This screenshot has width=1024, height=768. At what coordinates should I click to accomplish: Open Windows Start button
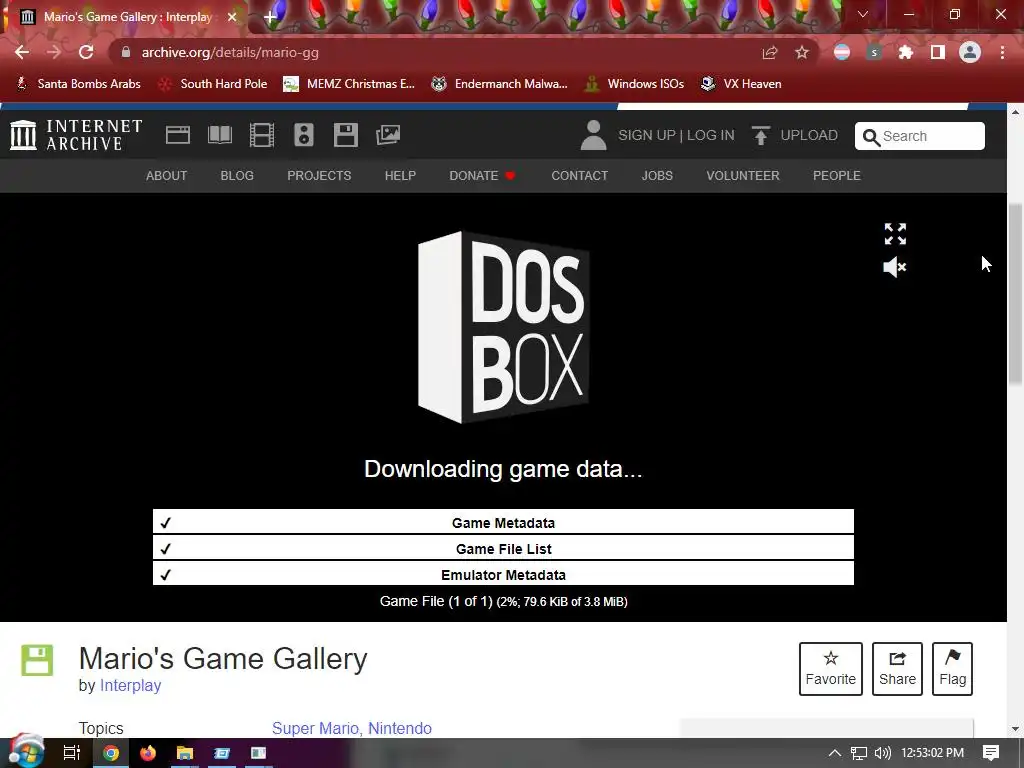click(x=26, y=753)
